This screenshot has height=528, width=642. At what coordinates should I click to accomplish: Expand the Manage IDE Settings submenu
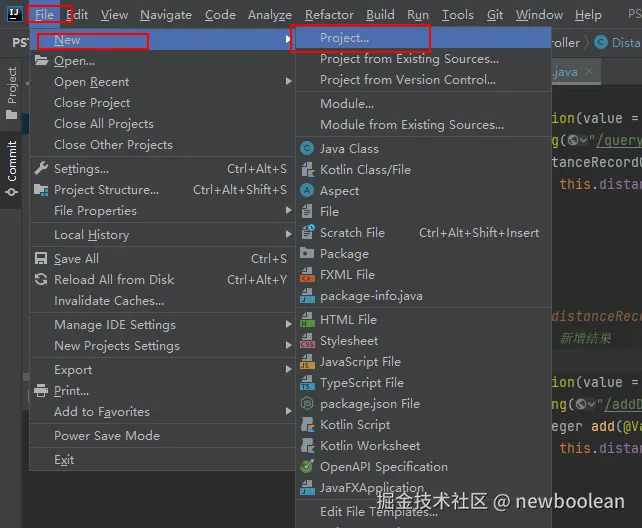pos(288,325)
